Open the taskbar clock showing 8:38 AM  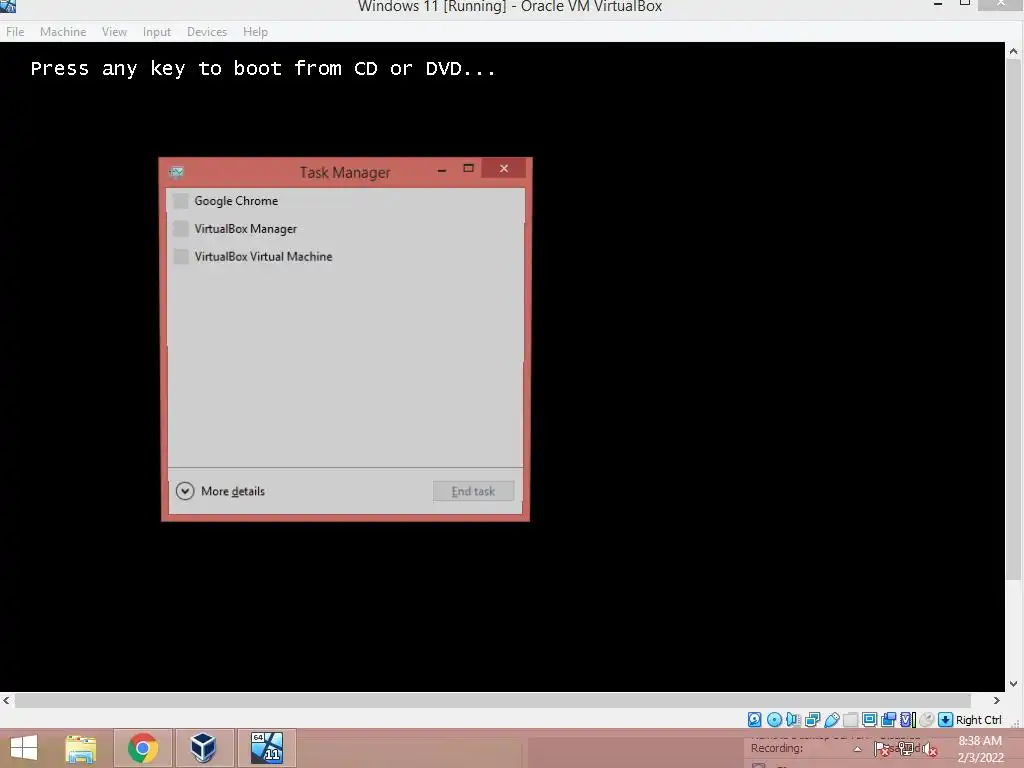point(980,749)
